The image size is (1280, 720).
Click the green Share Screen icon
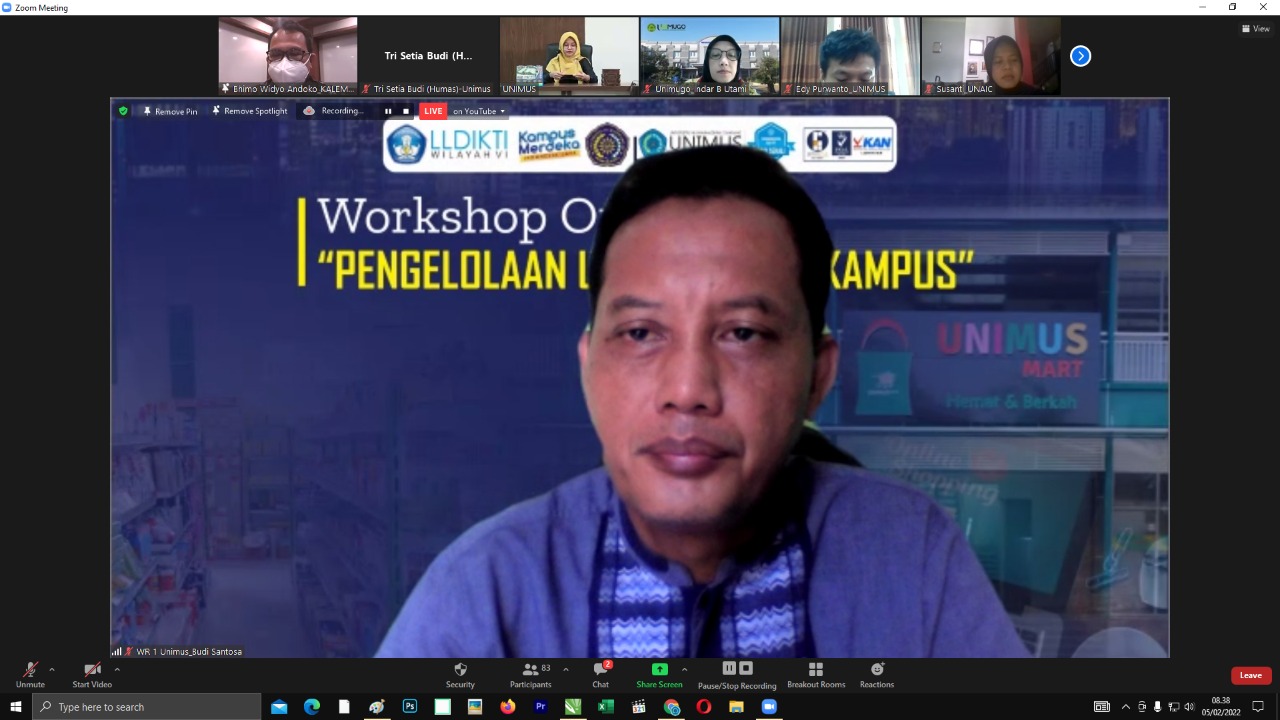point(659,669)
